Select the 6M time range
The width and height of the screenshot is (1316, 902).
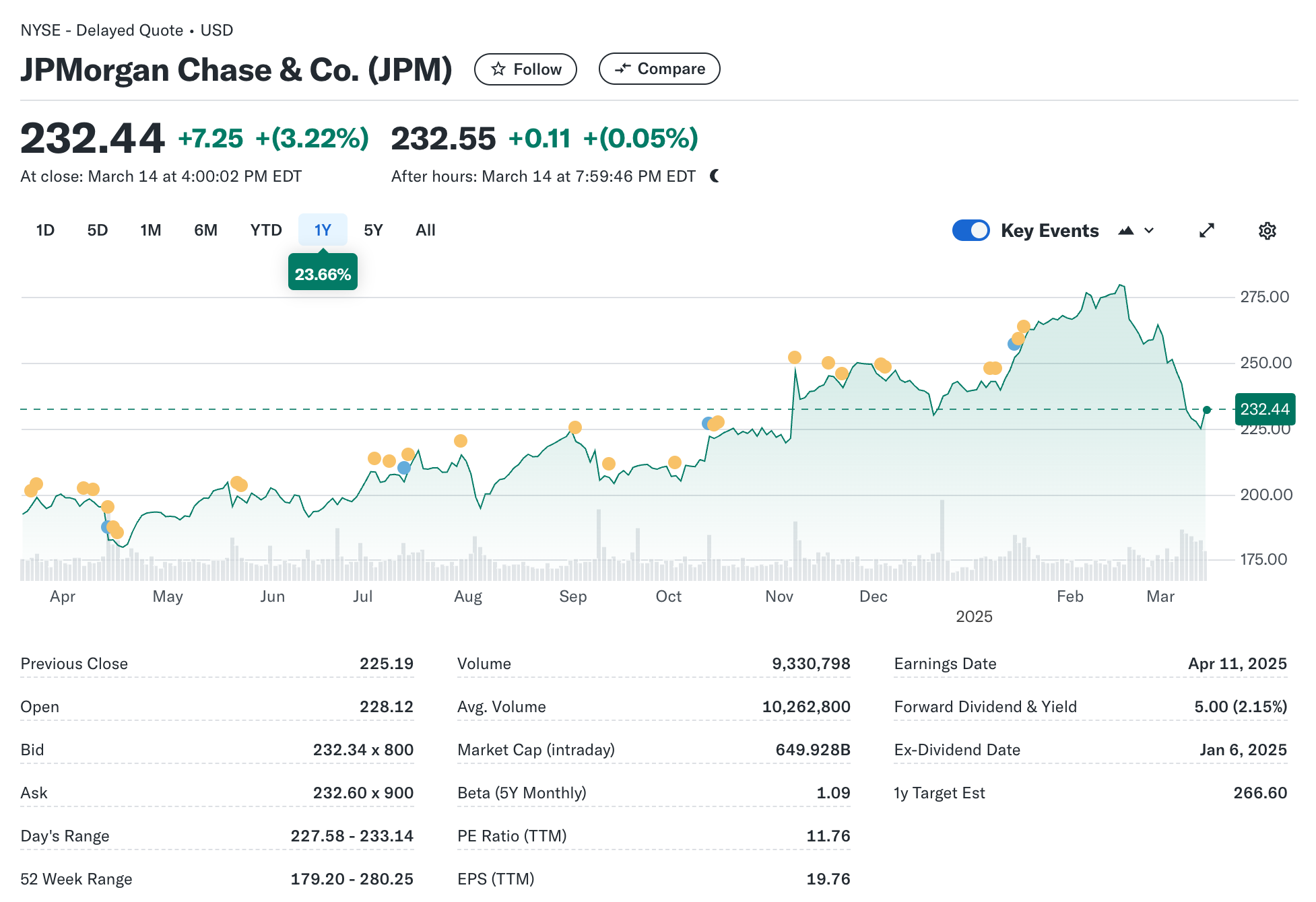coord(205,230)
